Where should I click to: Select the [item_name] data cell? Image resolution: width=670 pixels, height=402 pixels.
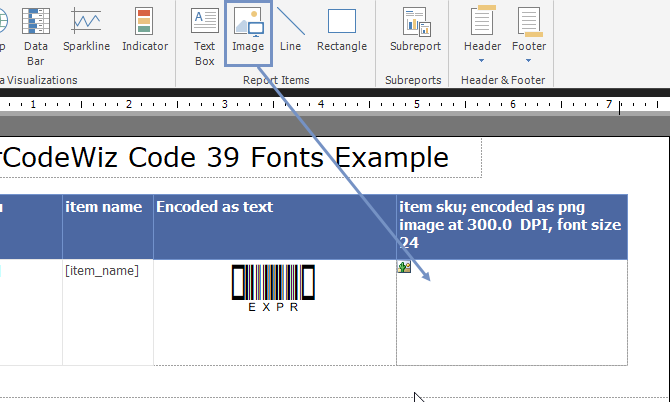coord(108,312)
